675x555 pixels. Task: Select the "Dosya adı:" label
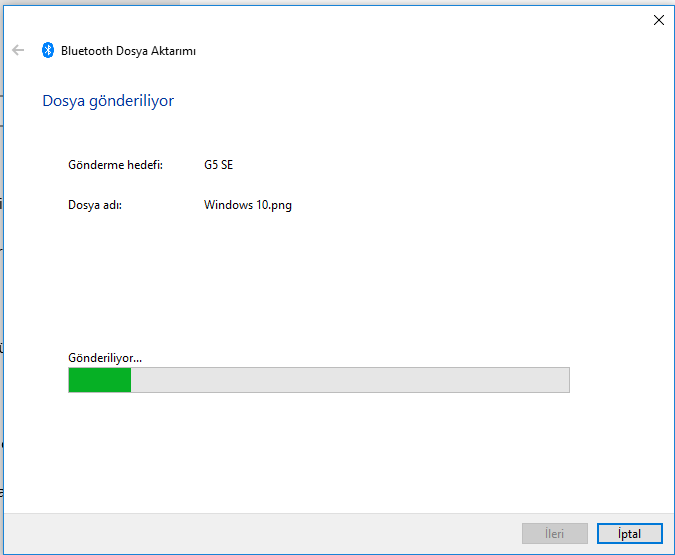pos(94,205)
